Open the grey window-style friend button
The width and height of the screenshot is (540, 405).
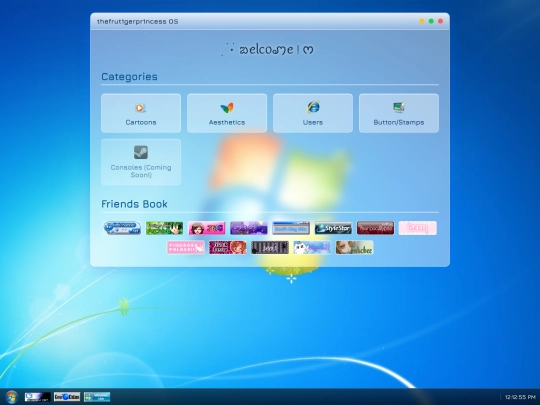(x=291, y=228)
